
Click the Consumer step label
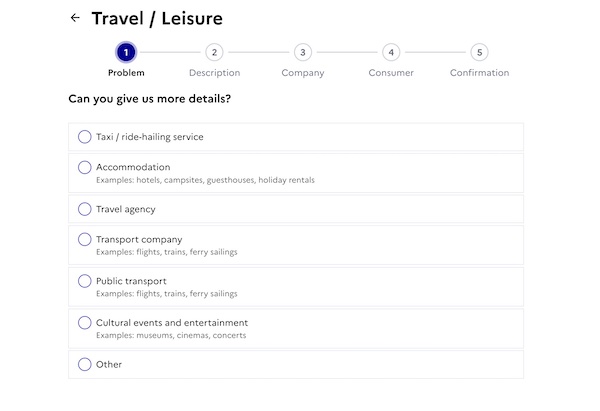pos(391,73)
